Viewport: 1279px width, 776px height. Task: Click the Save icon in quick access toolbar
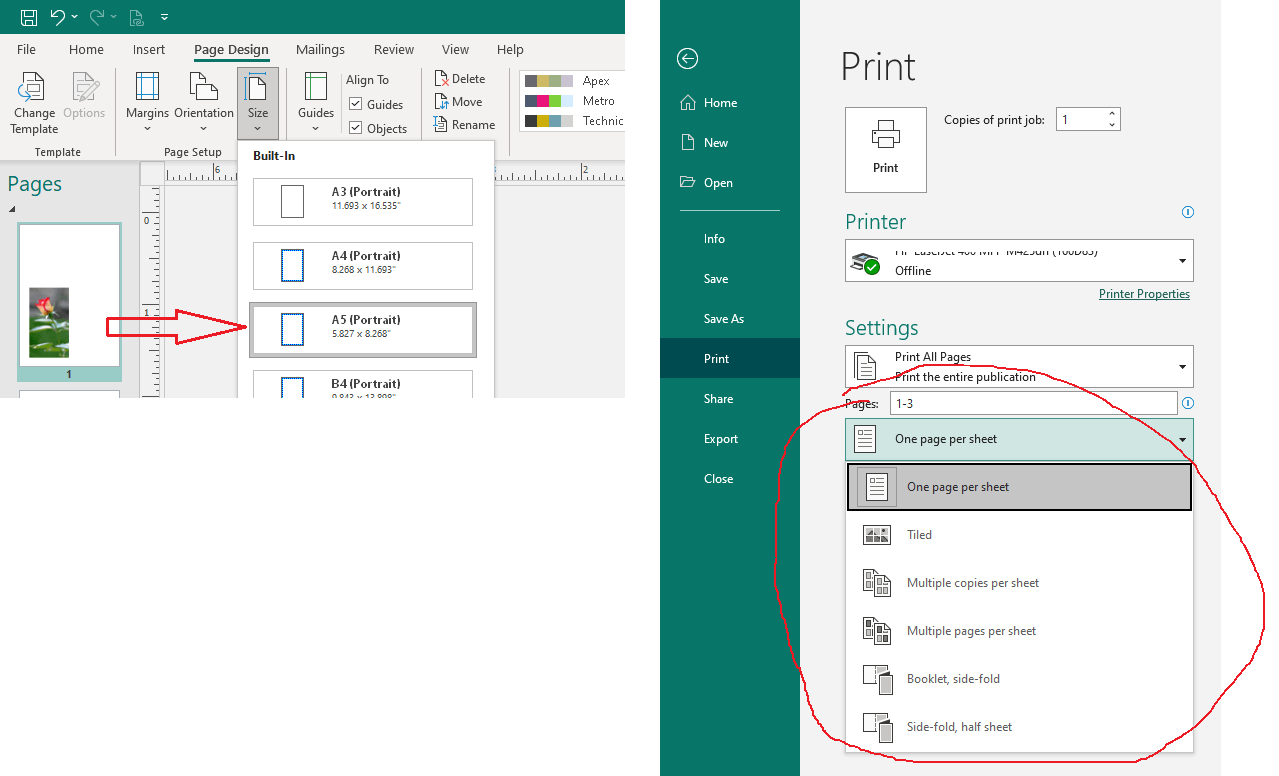[29, 17]
